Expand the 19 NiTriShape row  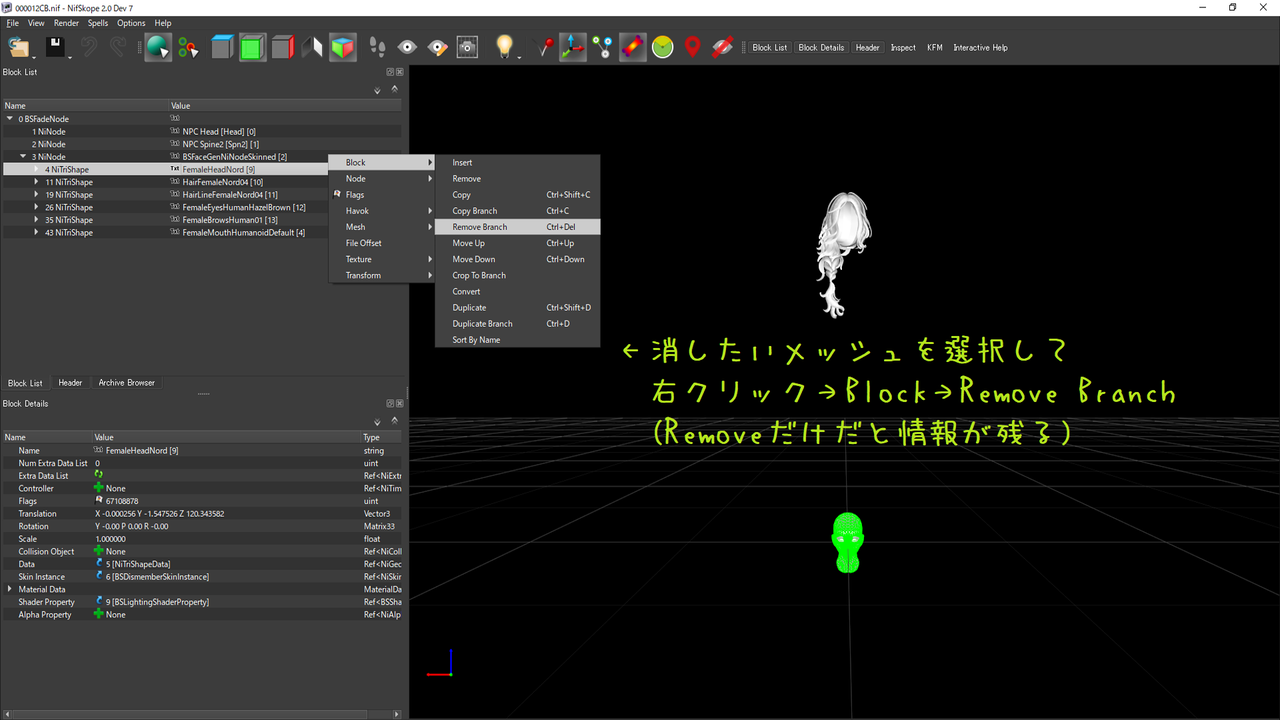point(36,195)
